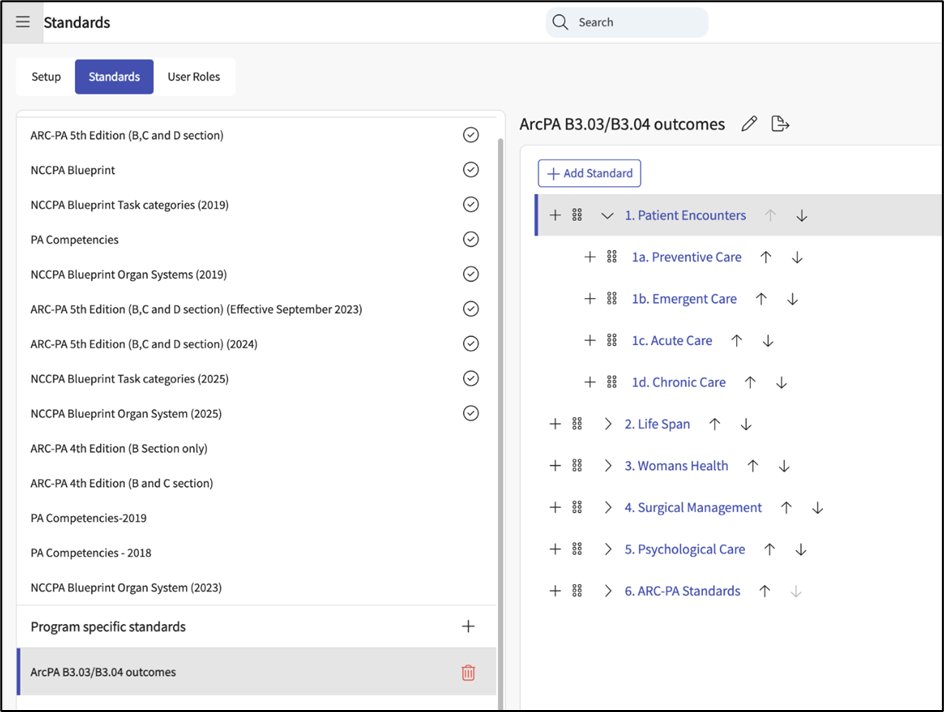Switch to the User Roles tab
The height and width of the screenshot is (712, 944).
pos(194,77)
